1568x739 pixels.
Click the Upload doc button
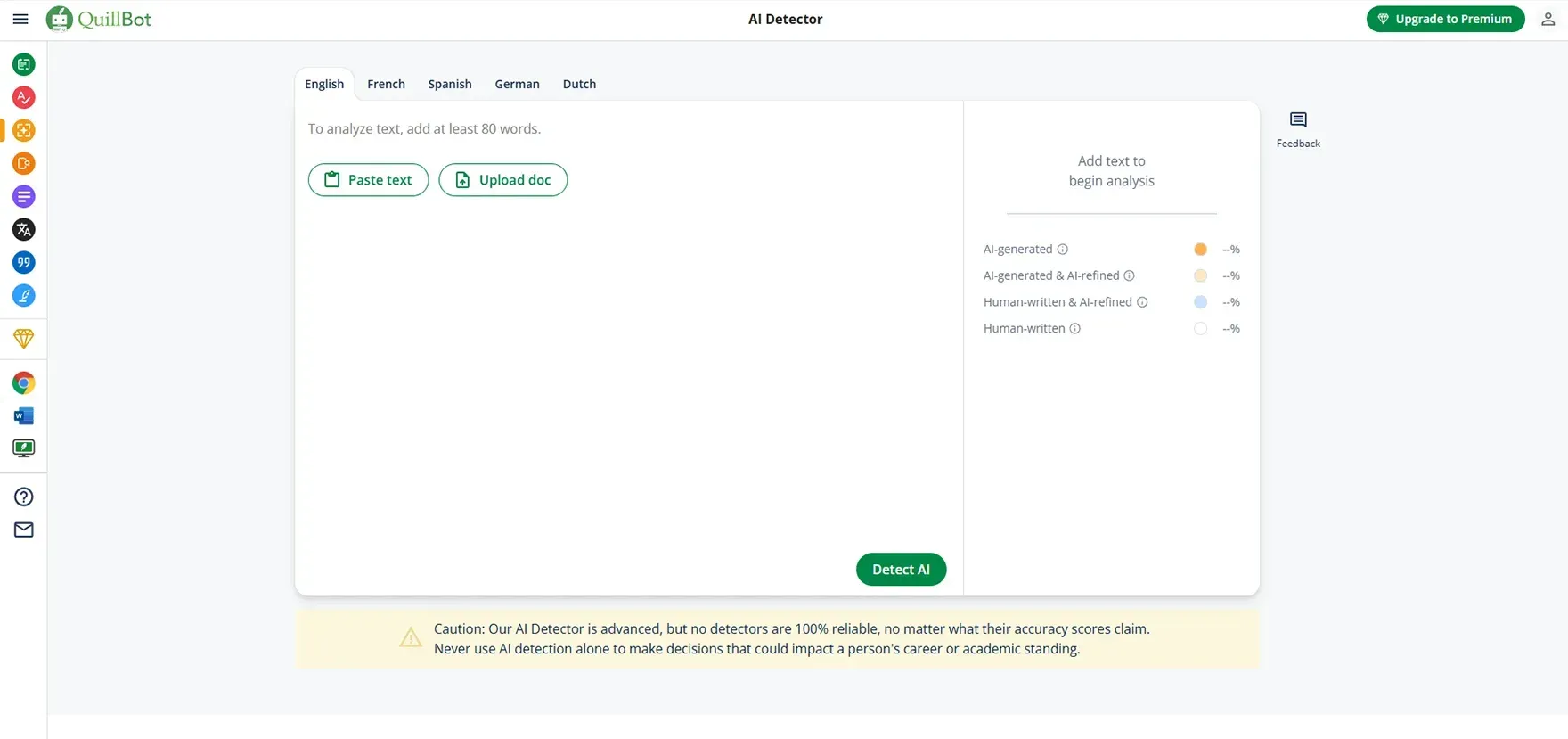(x=502, y=180)
